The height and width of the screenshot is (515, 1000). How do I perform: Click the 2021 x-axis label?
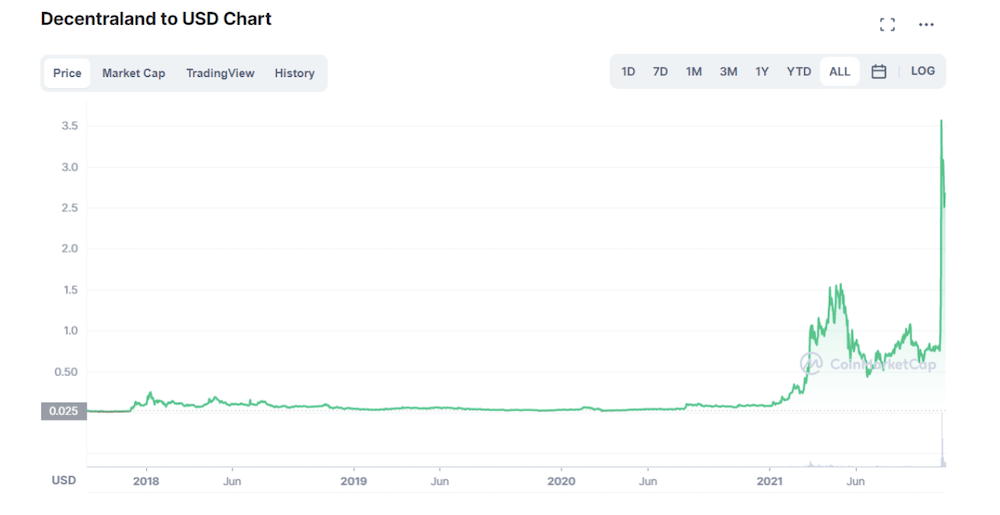[x=769, y=481]
